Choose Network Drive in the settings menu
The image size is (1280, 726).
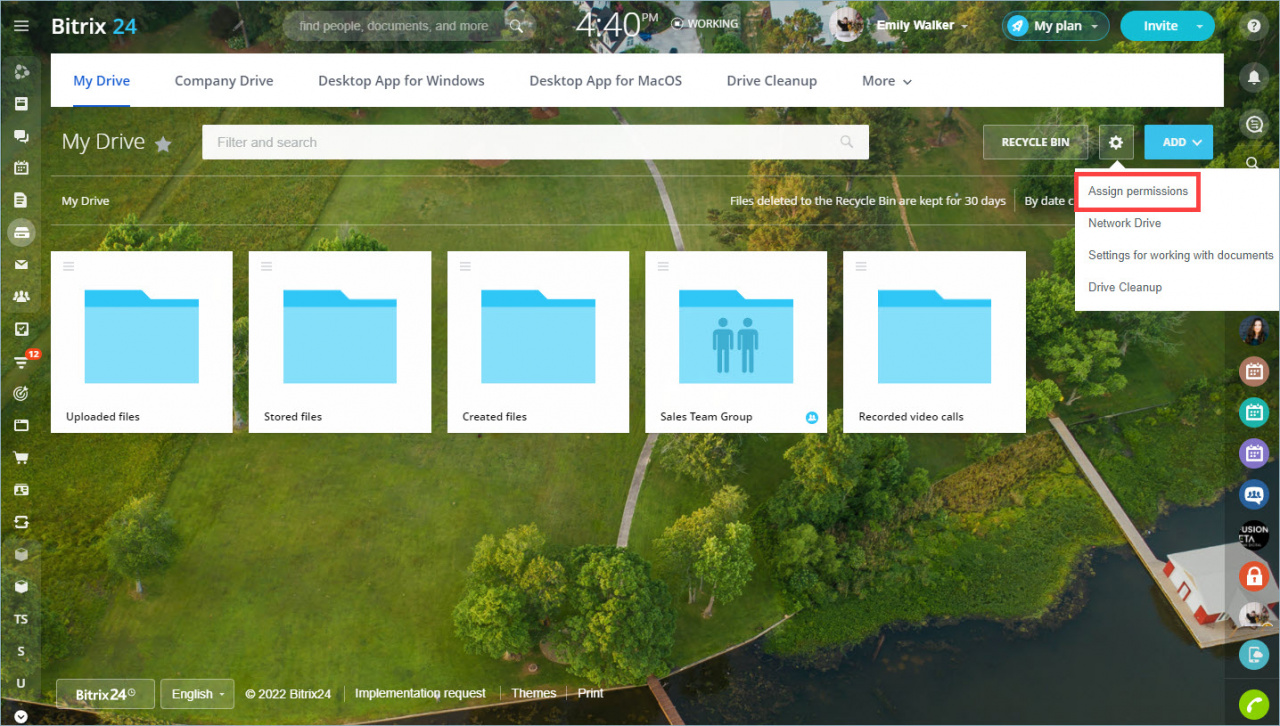(1124, 223)
